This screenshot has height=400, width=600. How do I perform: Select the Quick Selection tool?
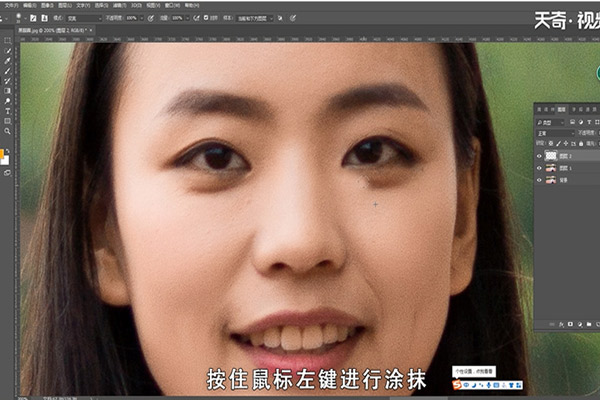7,51
